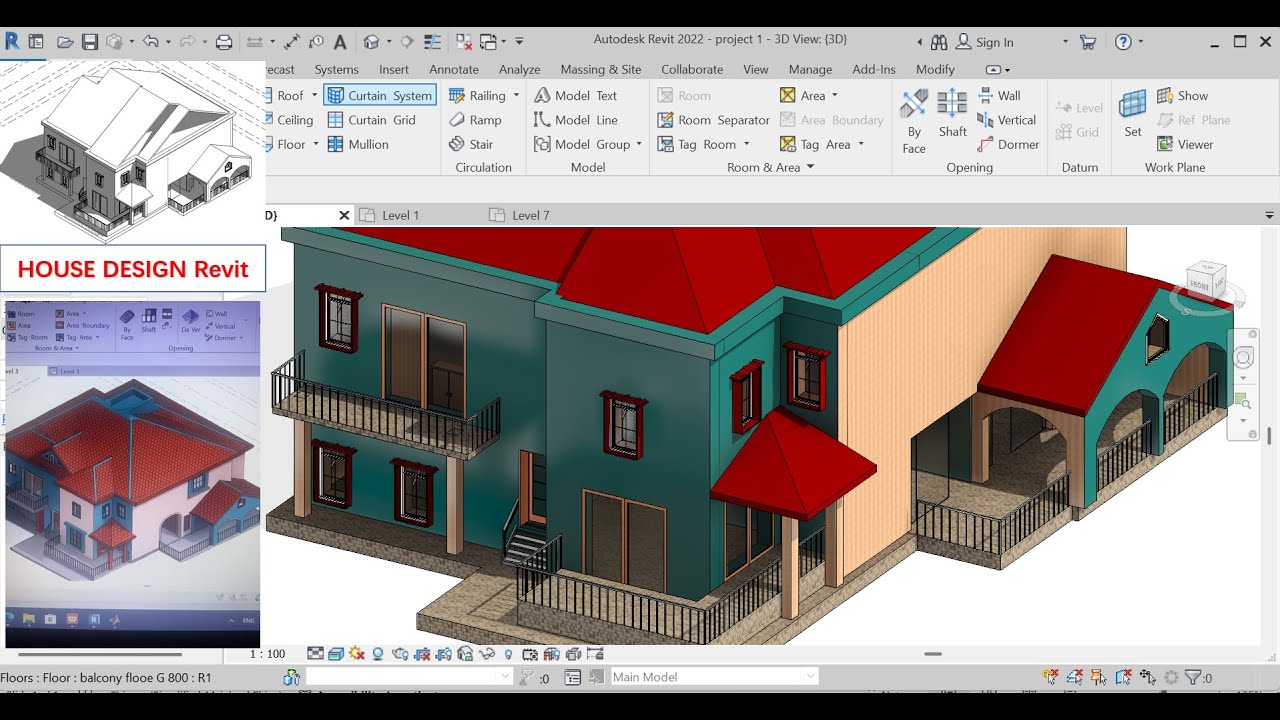Click the Print icon in quick access toolbar

[224, 42]
